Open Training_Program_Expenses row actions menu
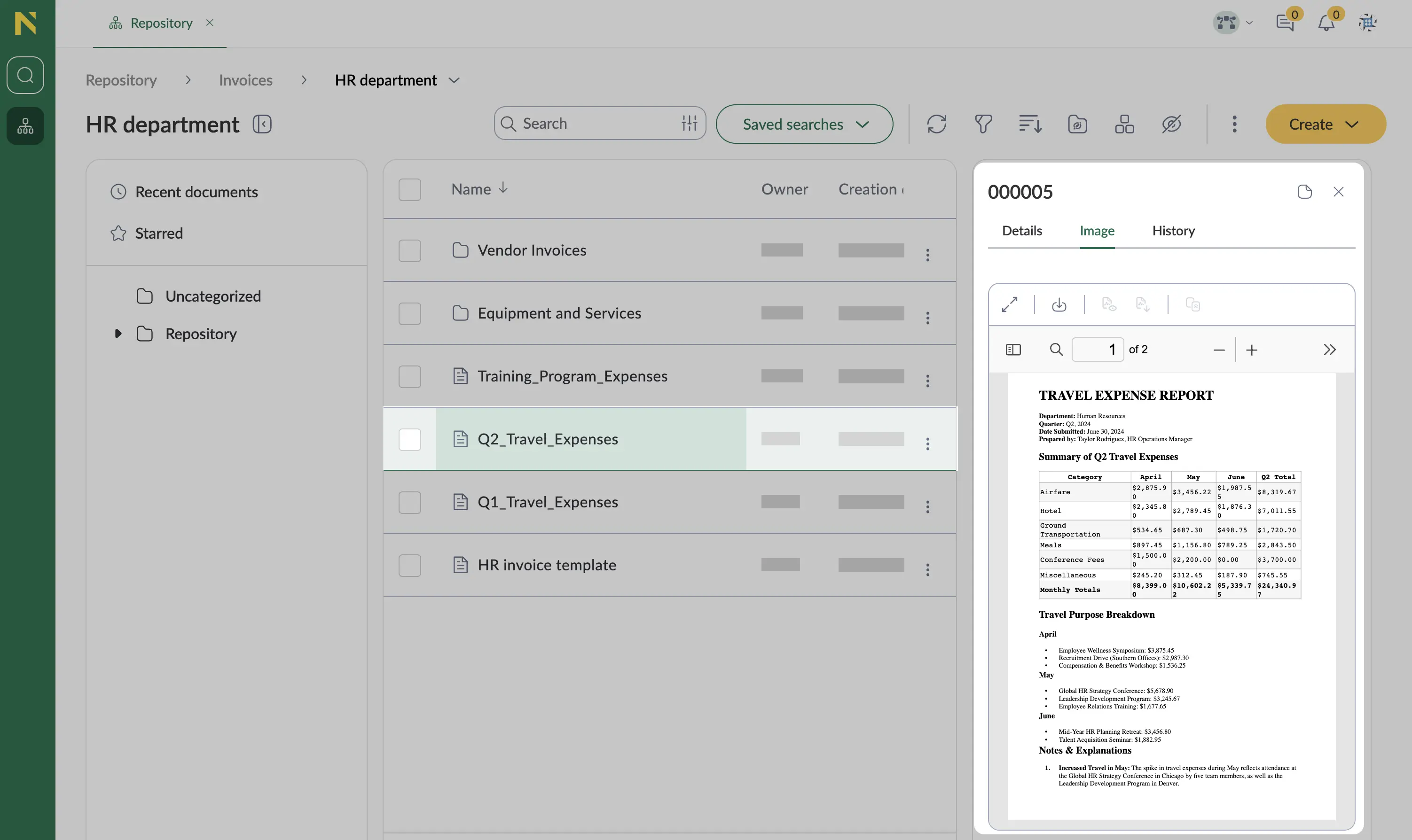Screen dimensions: 1412x840 (x=927, y=381)
